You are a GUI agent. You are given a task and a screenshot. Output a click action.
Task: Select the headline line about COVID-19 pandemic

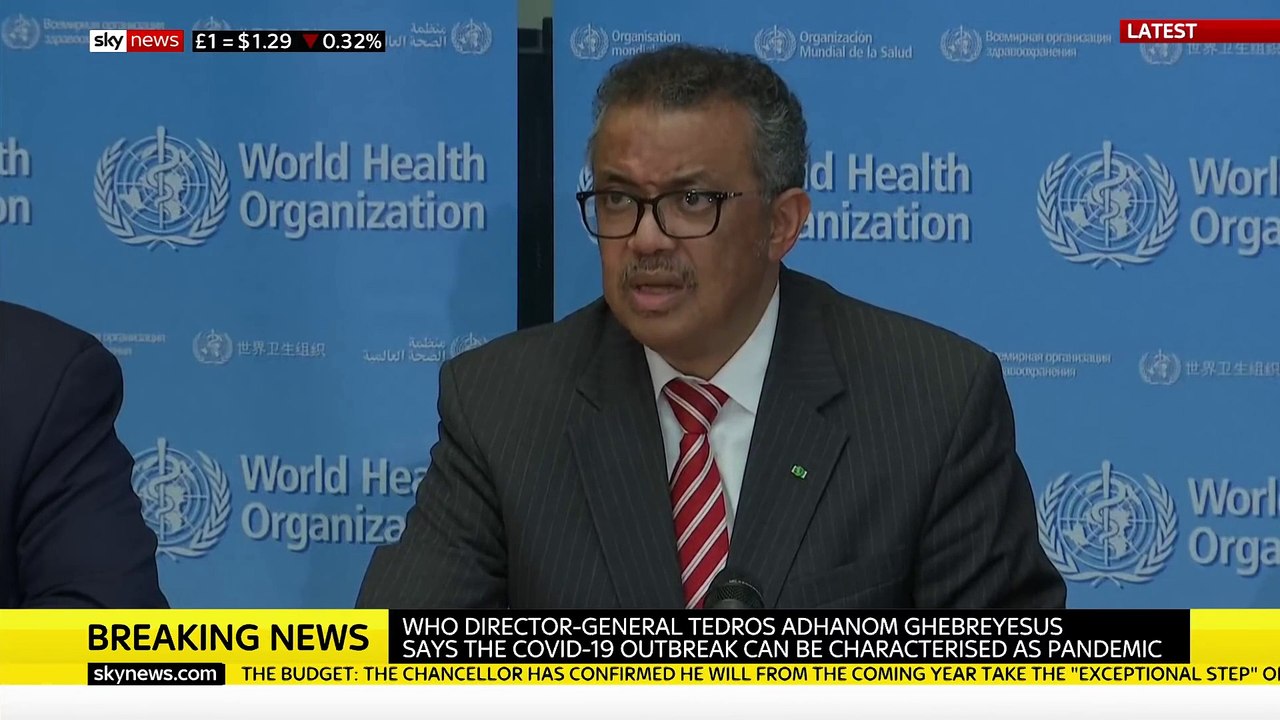[x=782, y=650]
